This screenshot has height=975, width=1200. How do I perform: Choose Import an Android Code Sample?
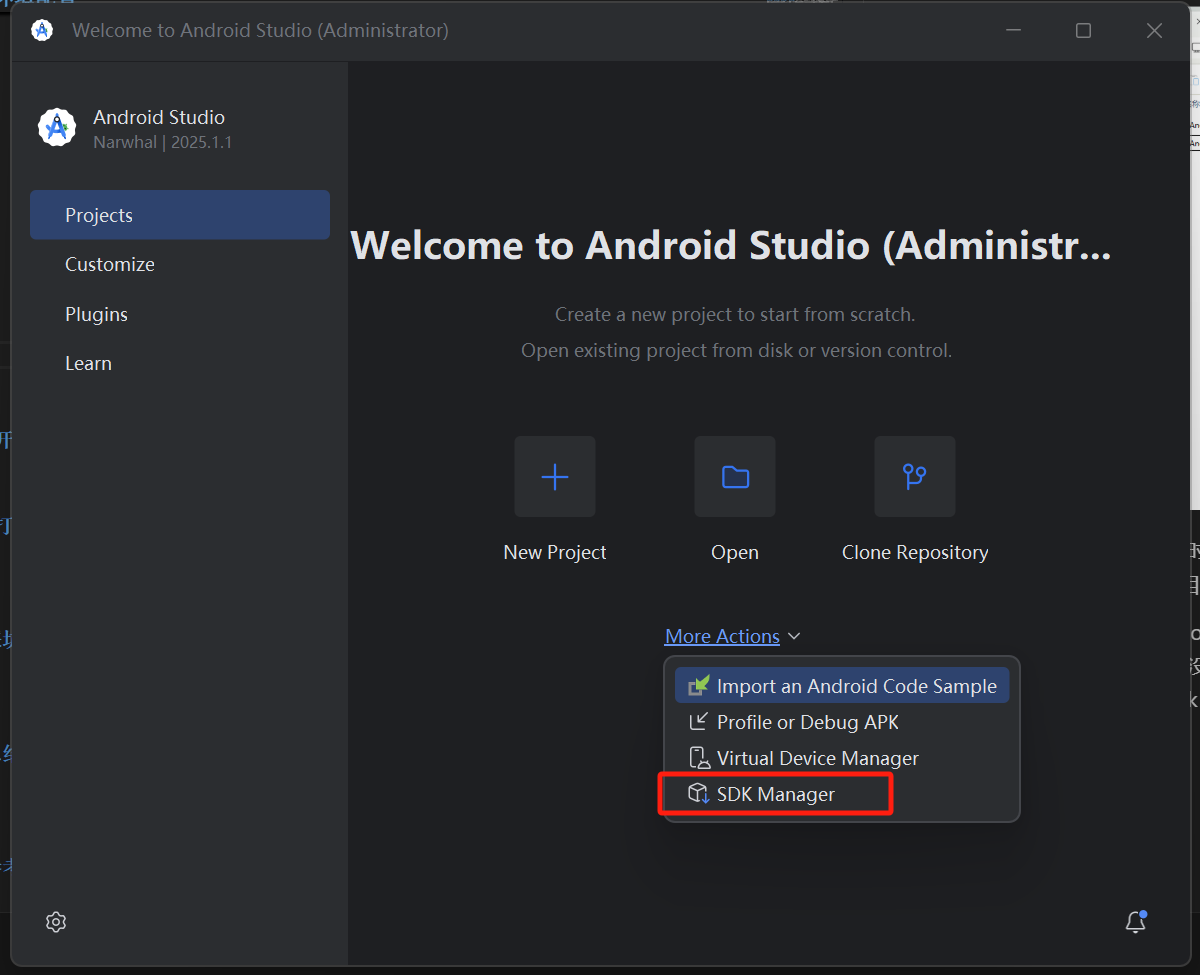tap(842, 686)
